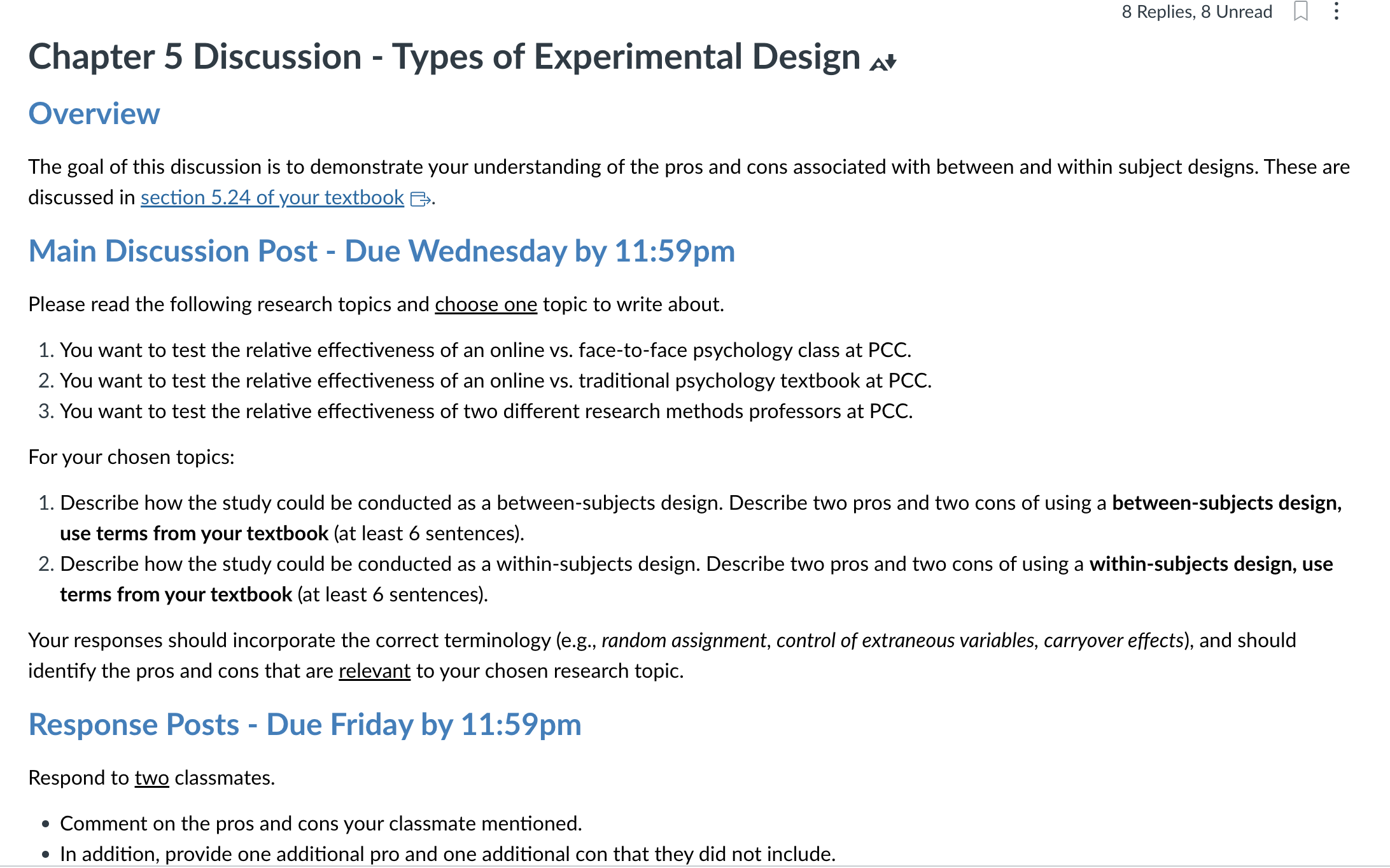Select the two research methods professors topic
The height and width of the screenshot is (868, 1390).
point(486,411)
